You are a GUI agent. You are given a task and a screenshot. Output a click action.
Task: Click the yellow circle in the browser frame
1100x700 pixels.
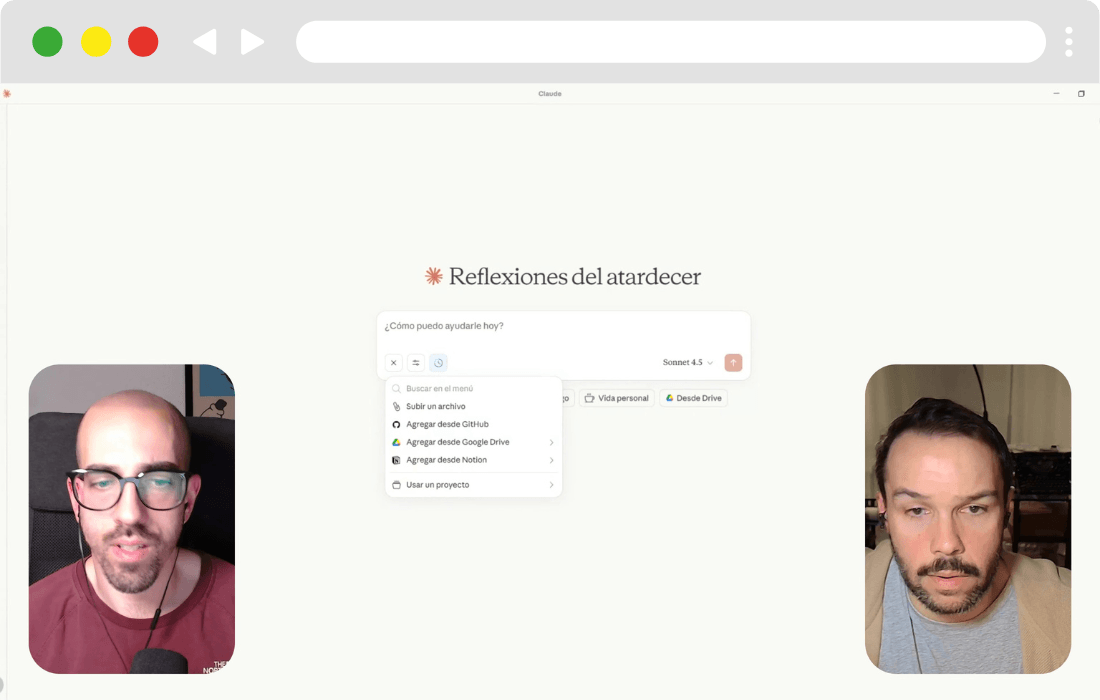[96, 41]
